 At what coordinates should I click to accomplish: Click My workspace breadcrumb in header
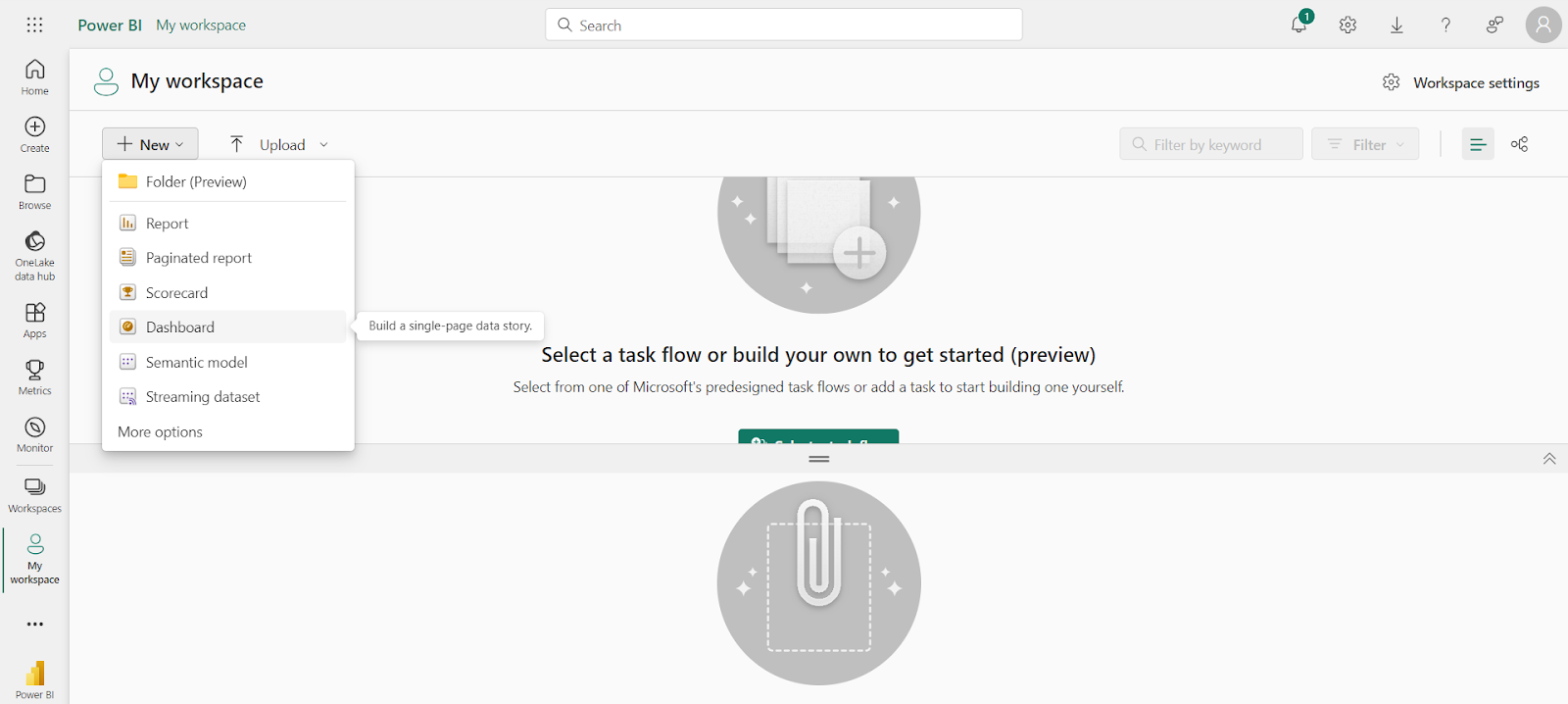pos(201,25)
